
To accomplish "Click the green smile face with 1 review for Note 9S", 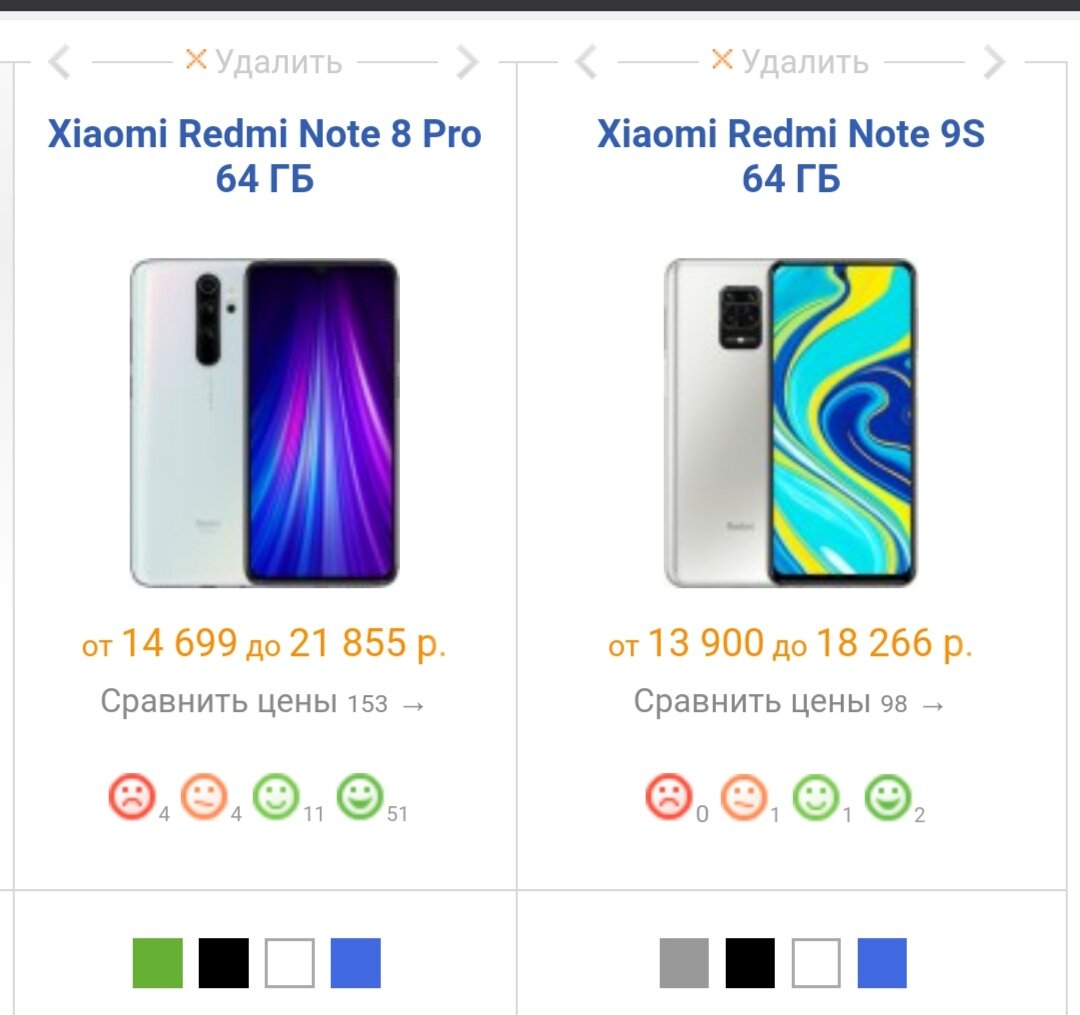I will [x=816, y=797].
